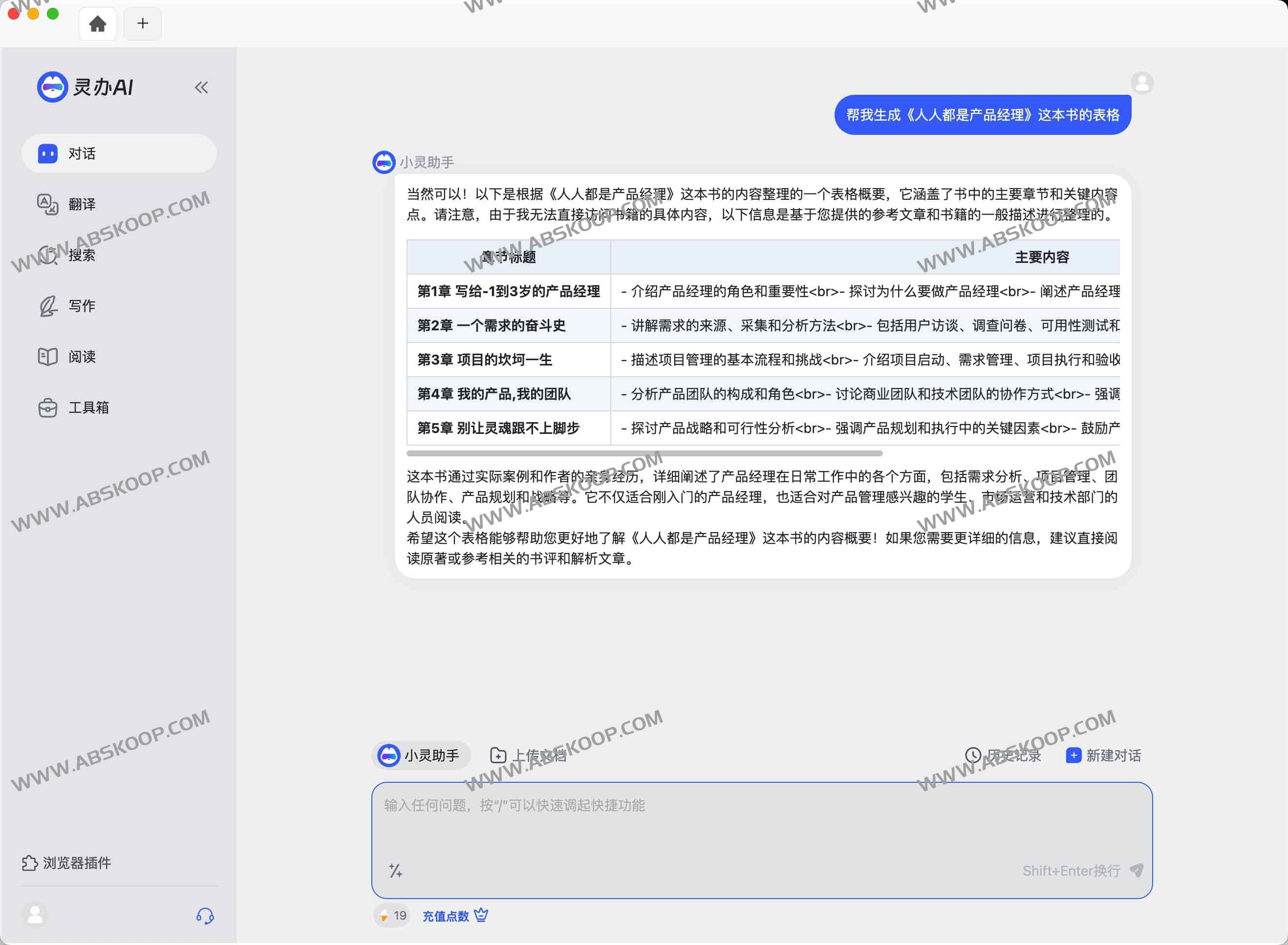This screenshot has height=945, width=1288.
Task: Click the send paper-plane icon
Action: point(1137,871)
